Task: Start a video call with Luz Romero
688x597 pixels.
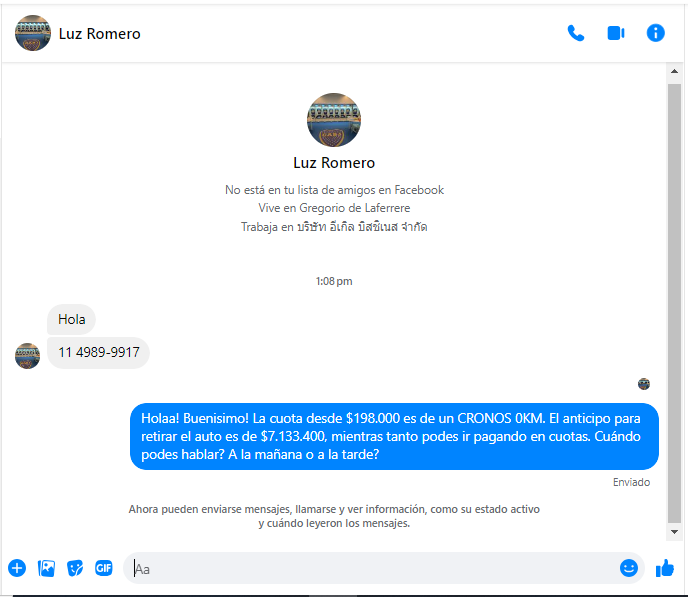Action: 616,33
